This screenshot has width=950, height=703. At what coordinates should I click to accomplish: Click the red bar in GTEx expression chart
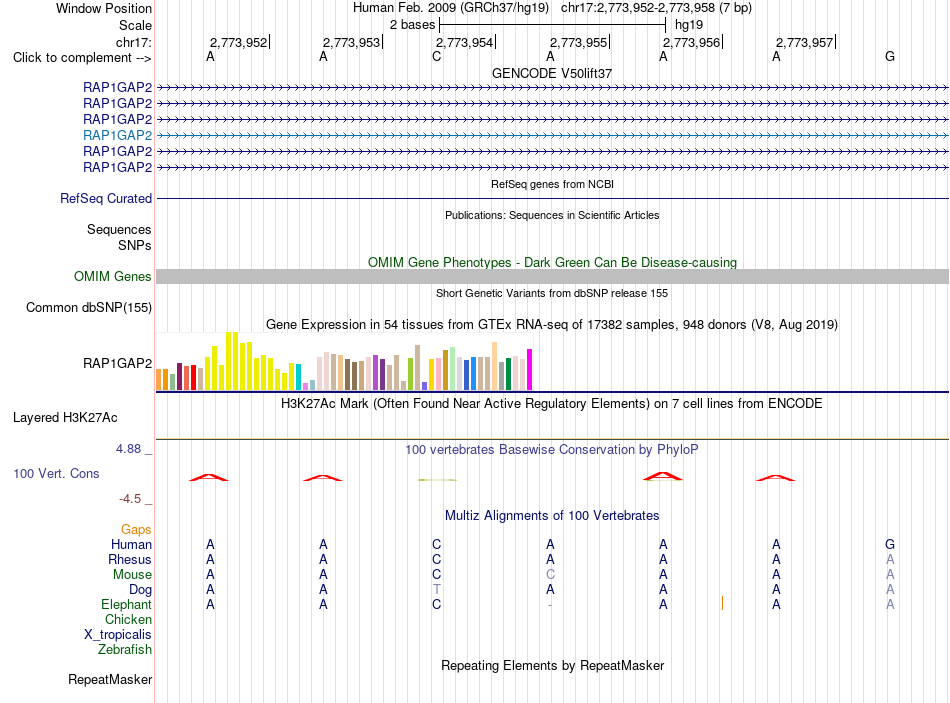coord(193,378)
